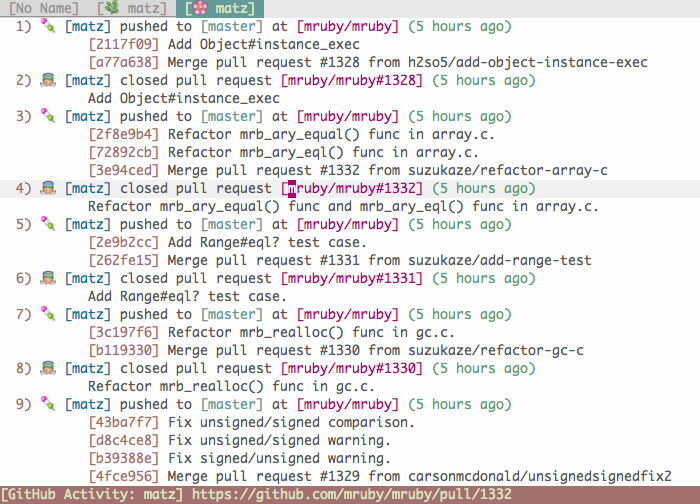The image size is (700, 504).
Task: Click '(5 hours ago)' timestamp on entry 1
Action: 460,26
